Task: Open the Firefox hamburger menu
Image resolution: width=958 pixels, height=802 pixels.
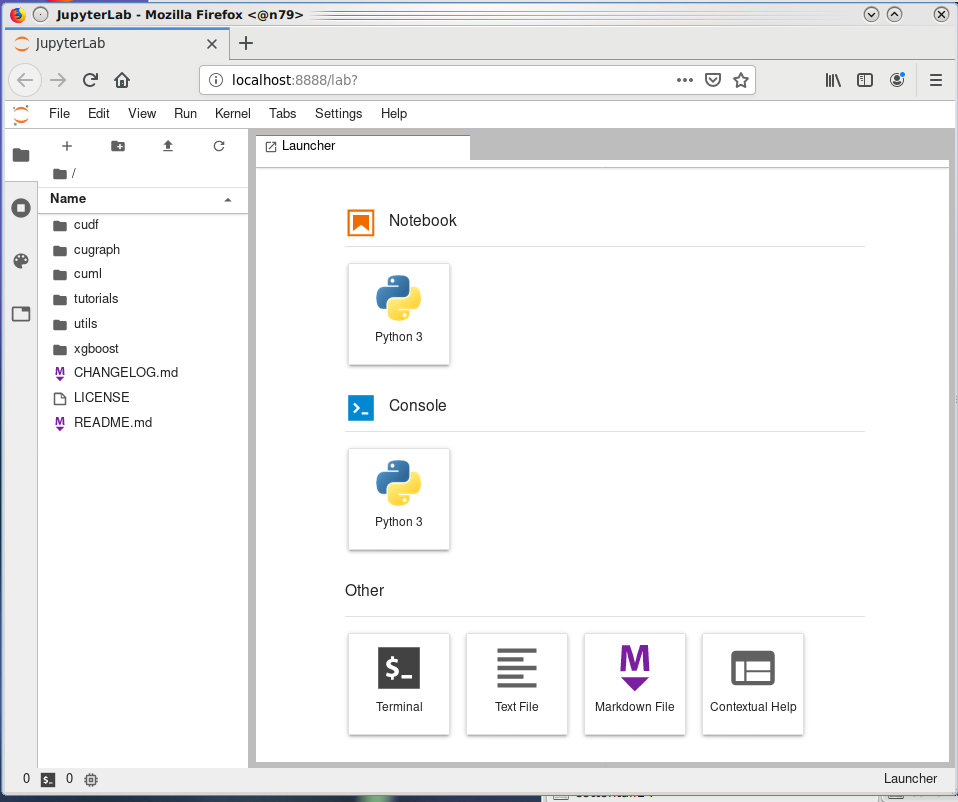Action: (935, 80)
